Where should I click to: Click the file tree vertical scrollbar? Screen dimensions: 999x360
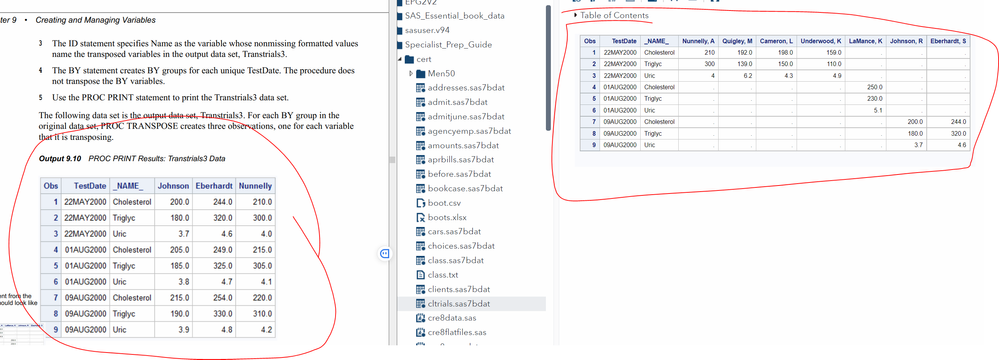(548, 67)
